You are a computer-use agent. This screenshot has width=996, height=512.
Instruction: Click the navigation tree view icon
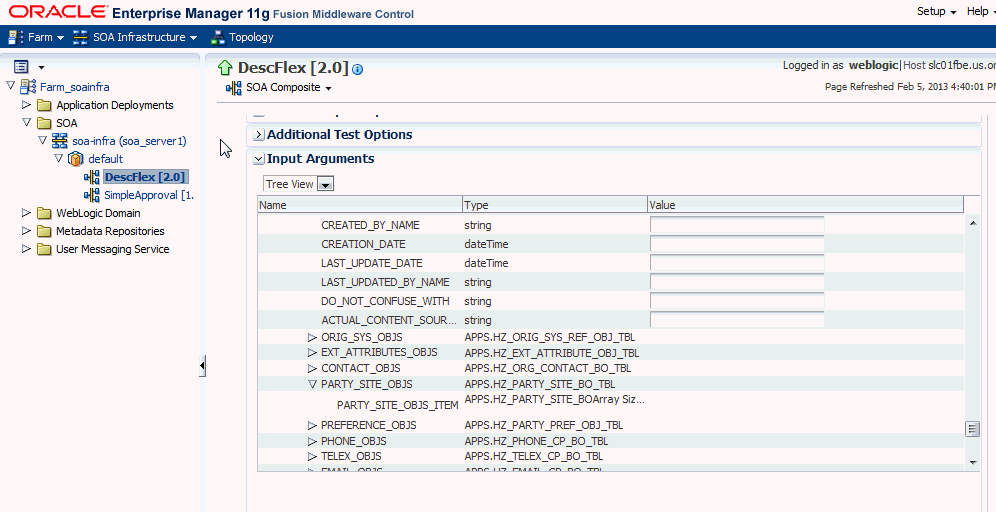[21, 67]
